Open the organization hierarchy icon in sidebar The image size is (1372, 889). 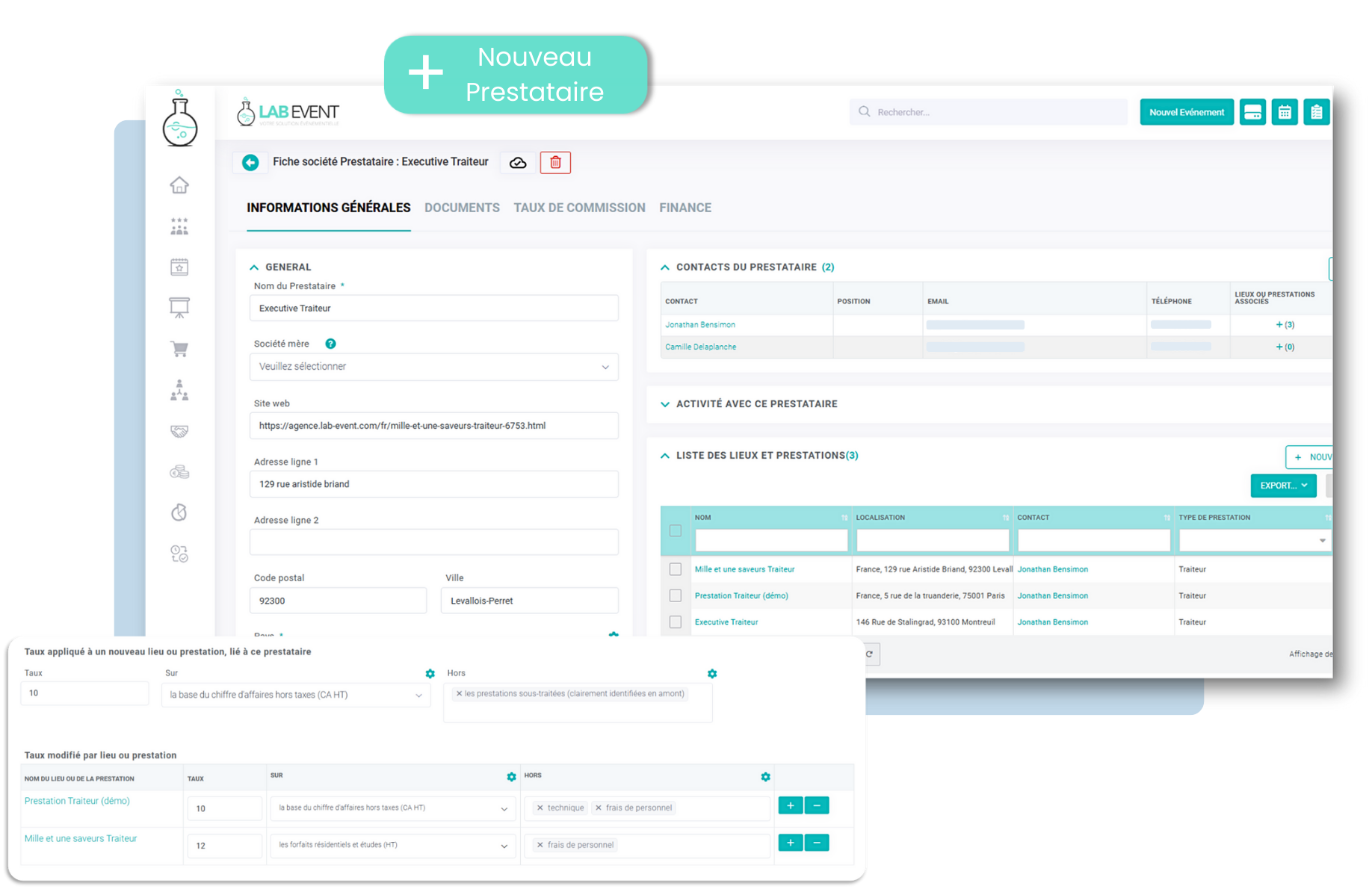(x=179, y=390)
